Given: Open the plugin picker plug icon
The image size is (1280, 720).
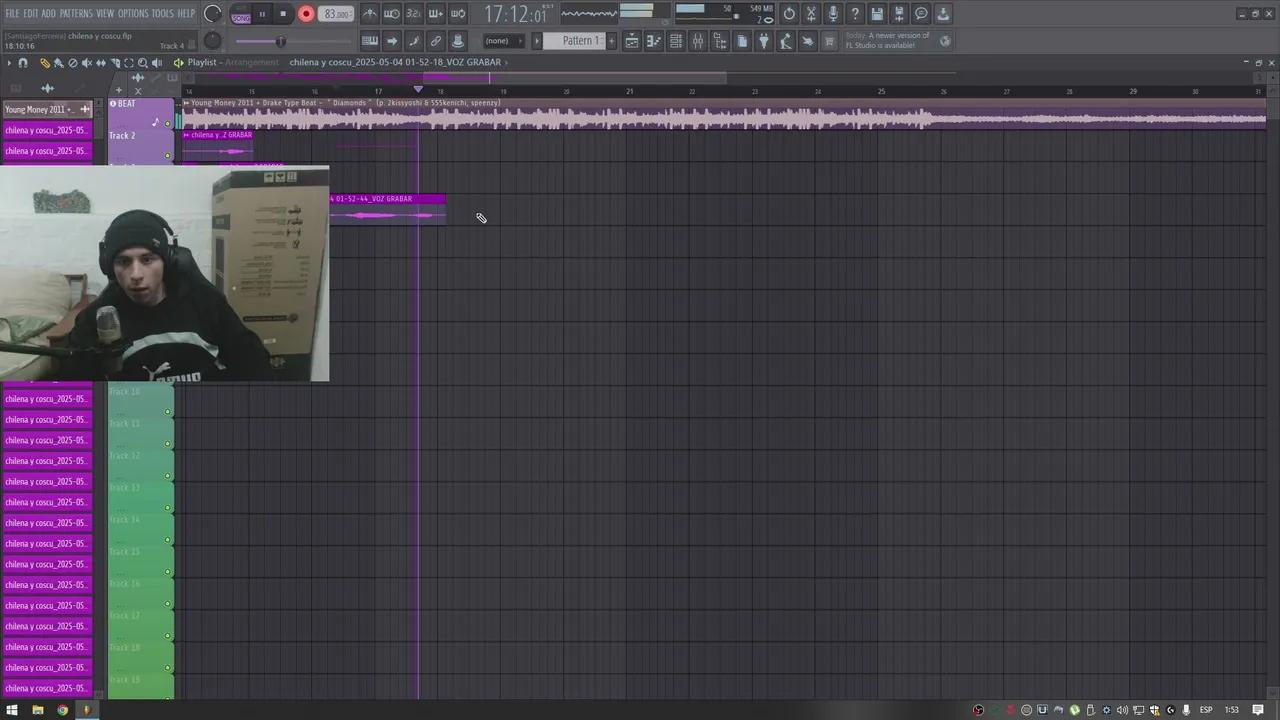Looking at the screenshot, I should point(764,41).
